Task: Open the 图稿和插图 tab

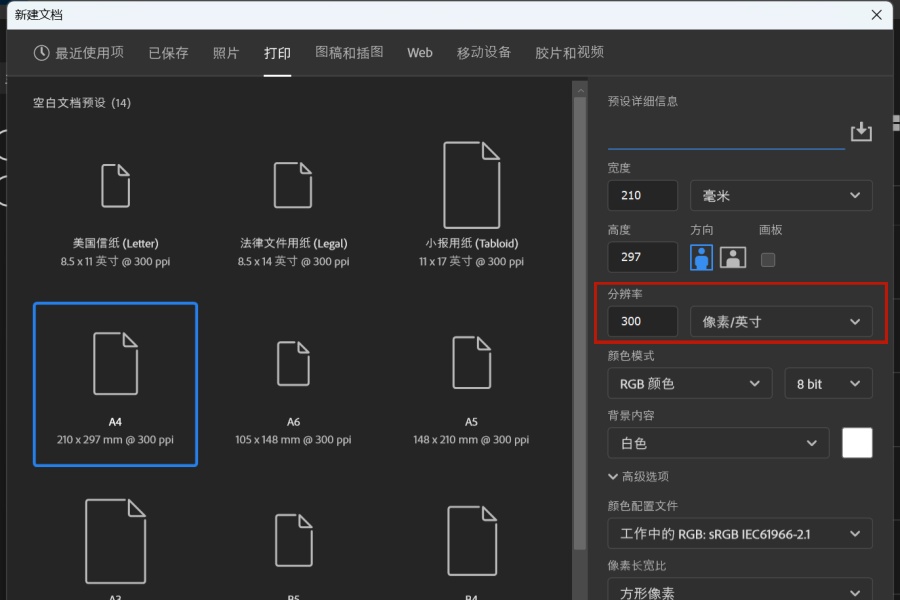Action: pyautogui.click(x=349, y=52)
